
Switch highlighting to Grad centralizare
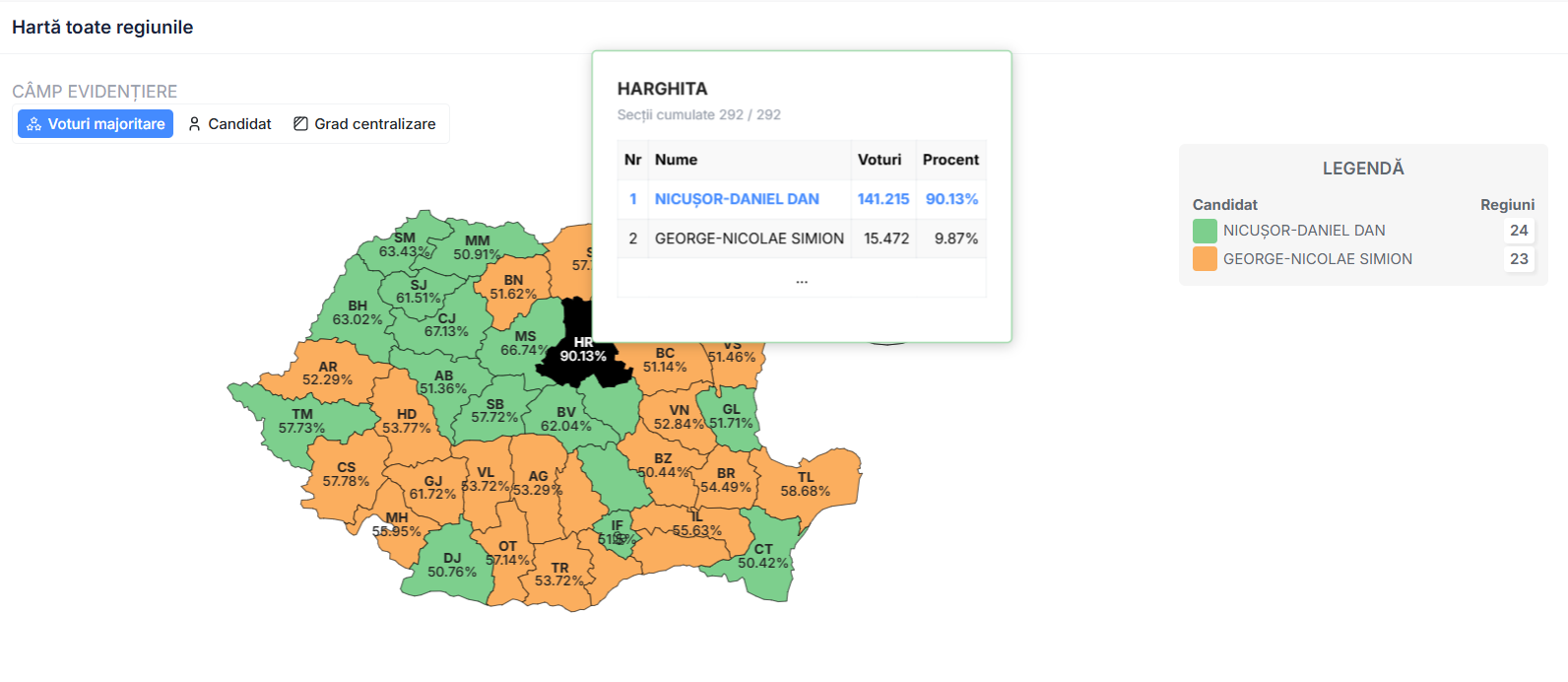pyautogui.click(x=364, y=124)
